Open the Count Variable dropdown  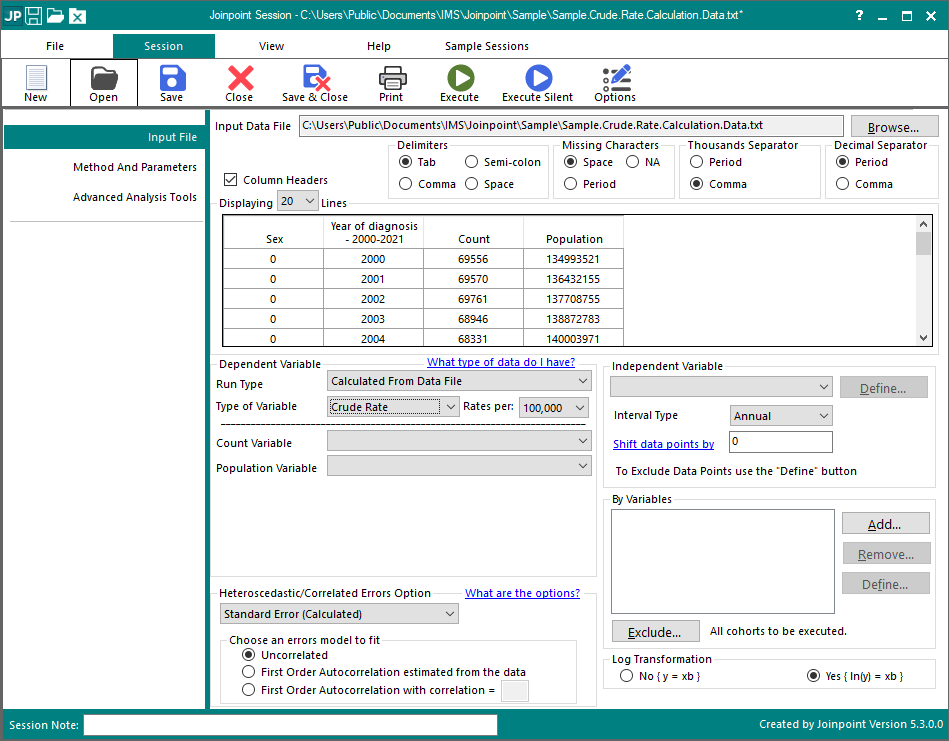460,441
